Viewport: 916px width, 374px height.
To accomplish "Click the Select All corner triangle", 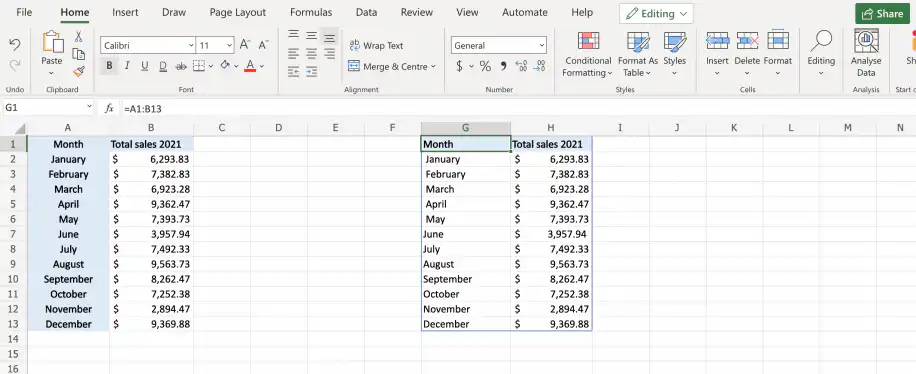I will tap(20, 129).
